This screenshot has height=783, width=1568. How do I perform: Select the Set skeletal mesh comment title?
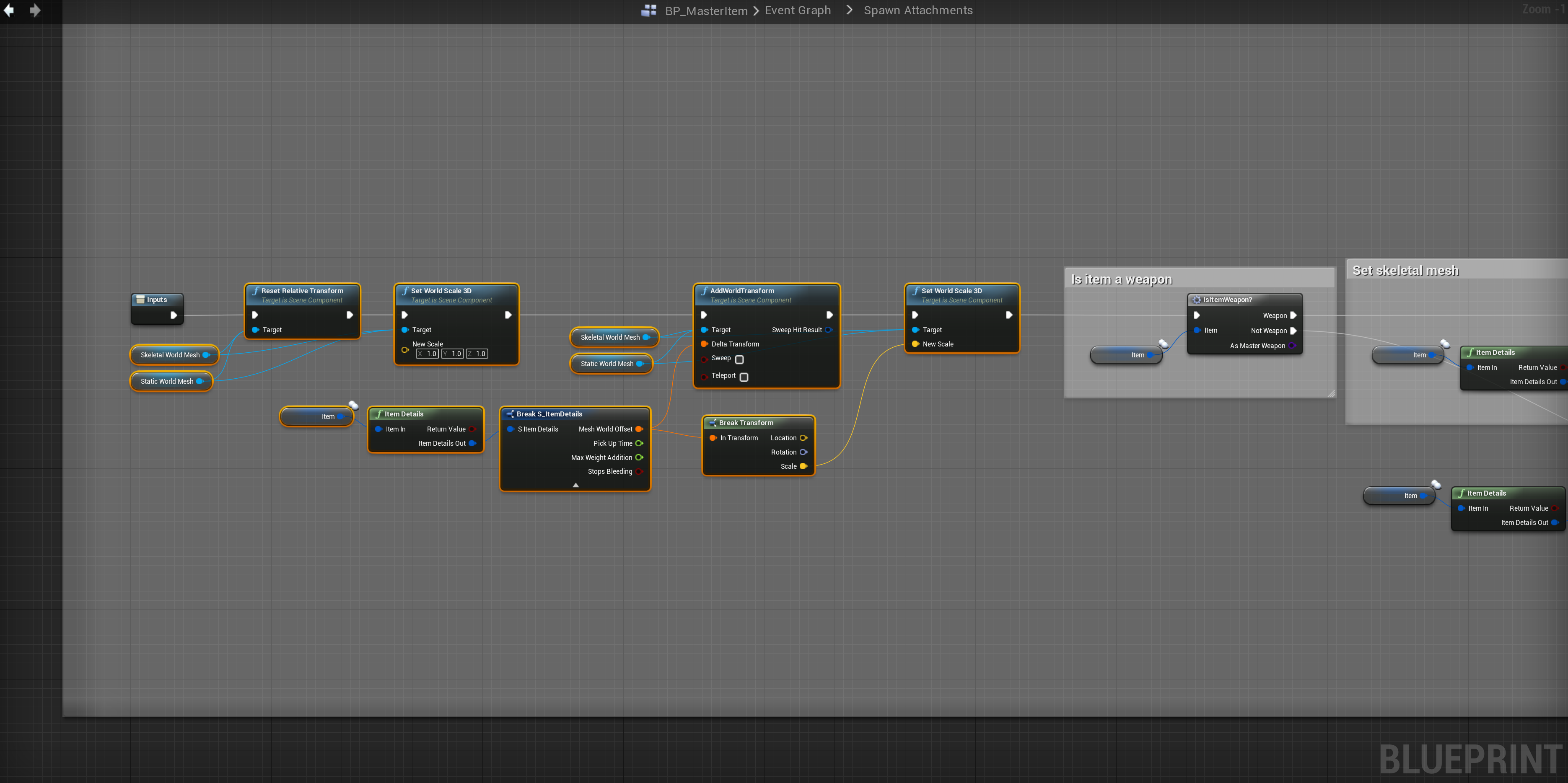pos(1405,270)
